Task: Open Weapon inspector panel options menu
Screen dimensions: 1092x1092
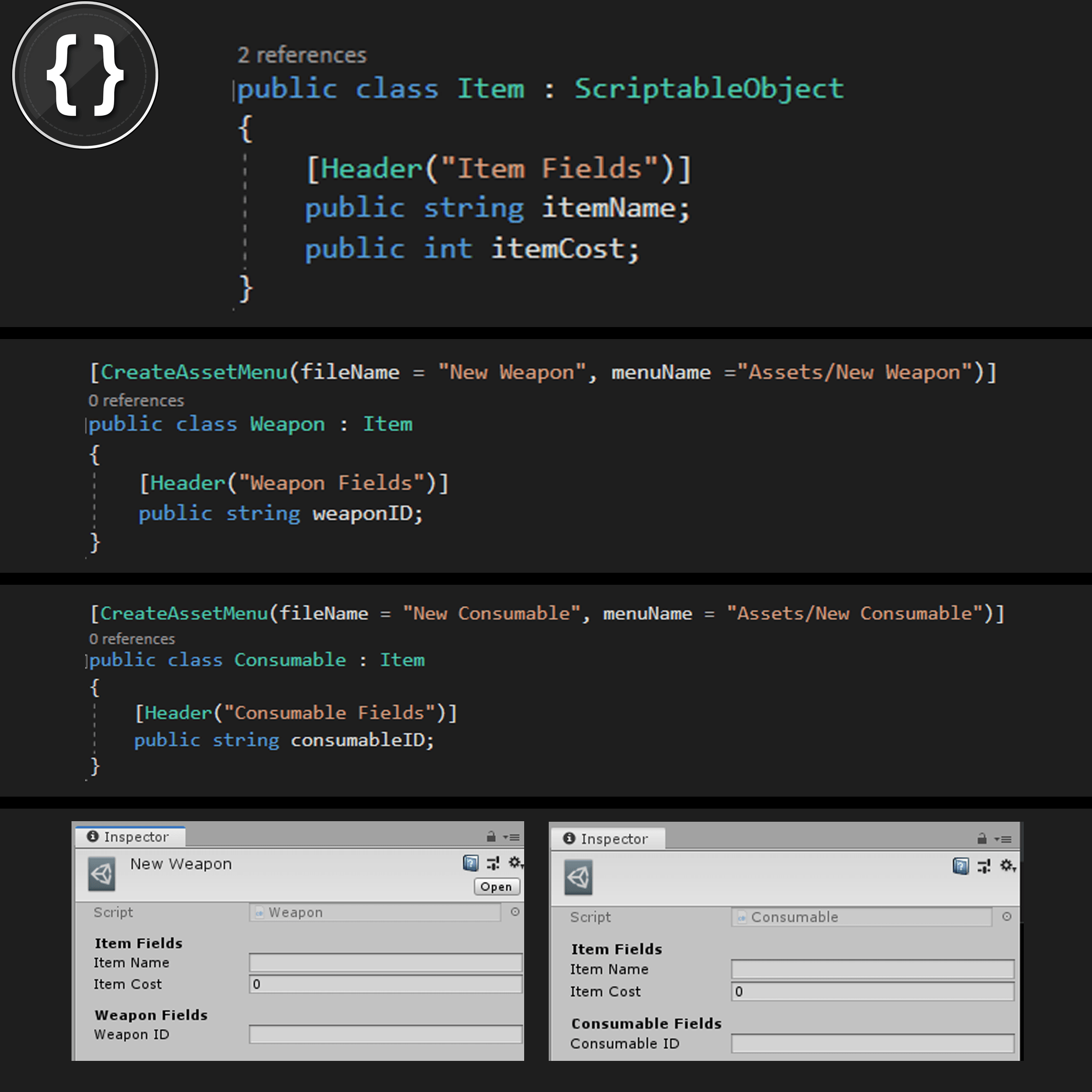Action: pyautogui.click(x=512, y=838)
